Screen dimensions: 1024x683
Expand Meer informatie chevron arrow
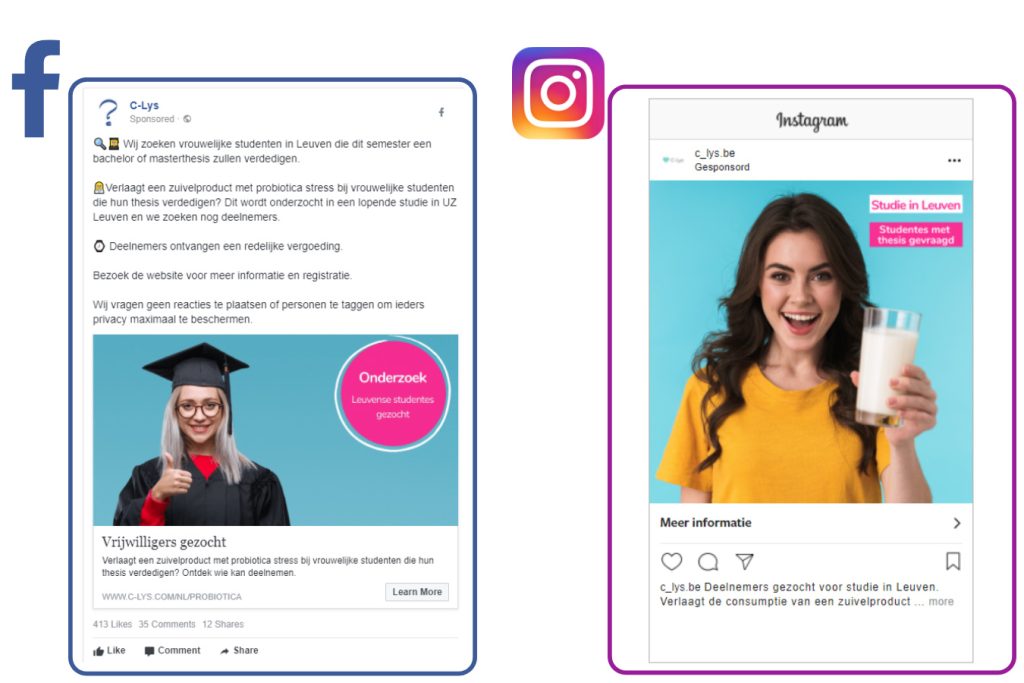[x=957, y=523]
